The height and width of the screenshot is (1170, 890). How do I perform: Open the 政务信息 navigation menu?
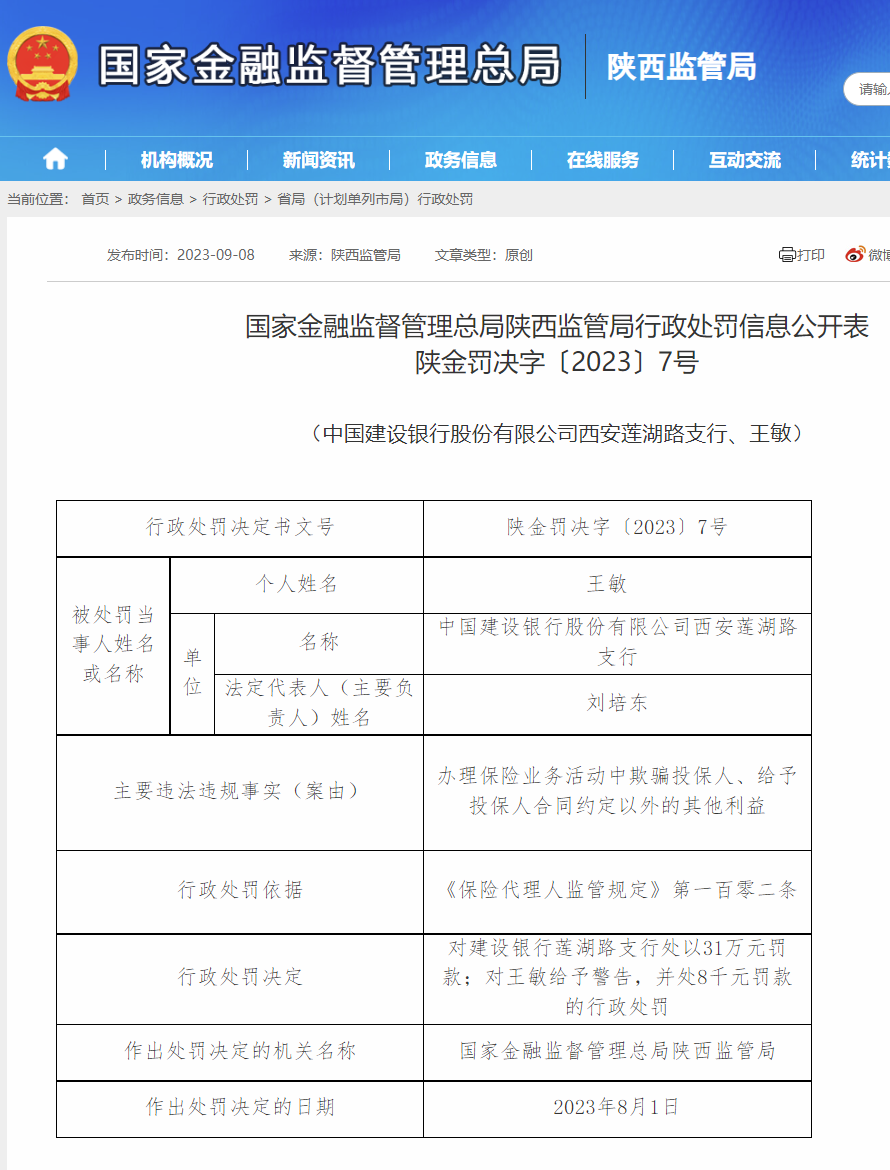click(460, 160)
